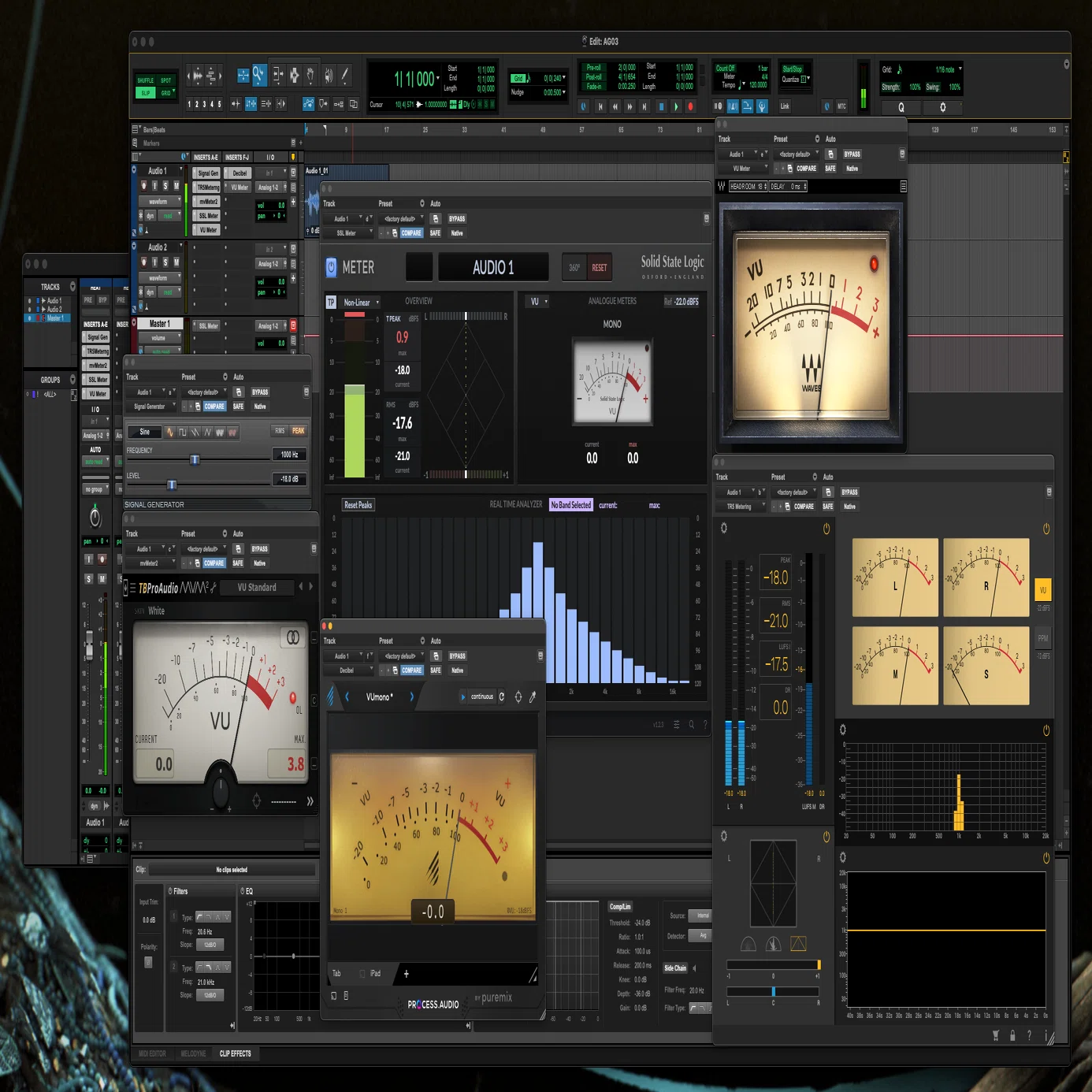Select the Trim tool in the Edit toolbar
Viewport: 1092px width, 1092px height.
pyautogui.click(x=277, y=75)
